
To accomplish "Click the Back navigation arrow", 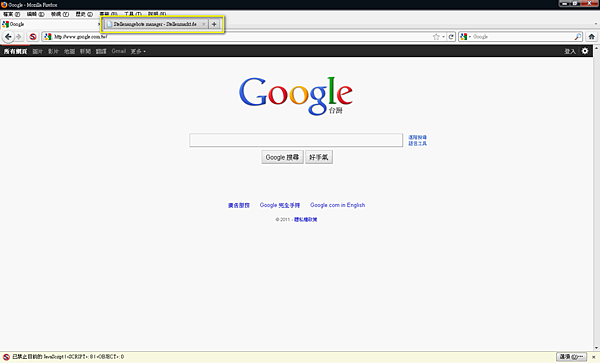I will point(8,37).
